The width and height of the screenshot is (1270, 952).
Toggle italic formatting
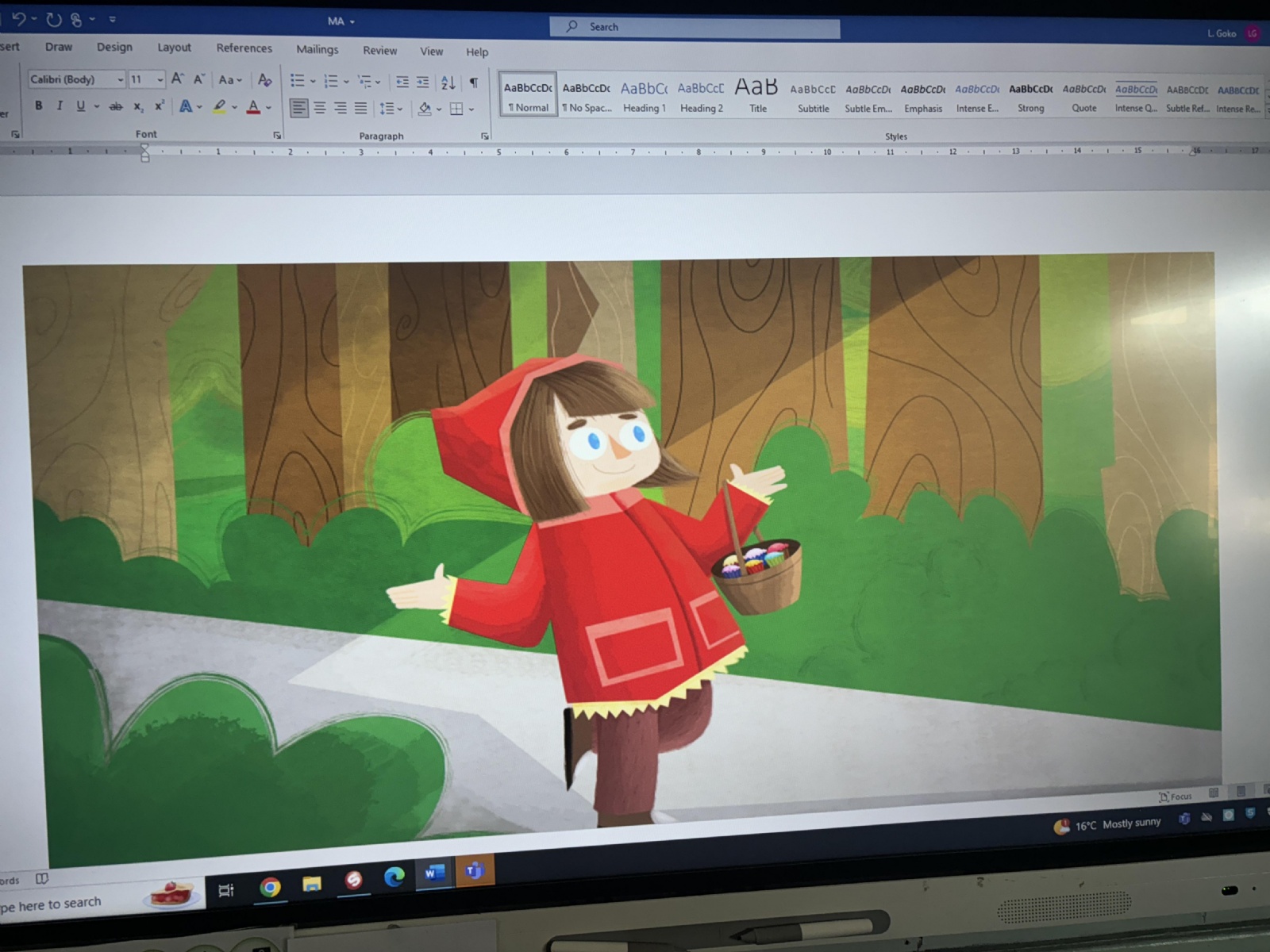pyautogui.click(x=60, y=106)
